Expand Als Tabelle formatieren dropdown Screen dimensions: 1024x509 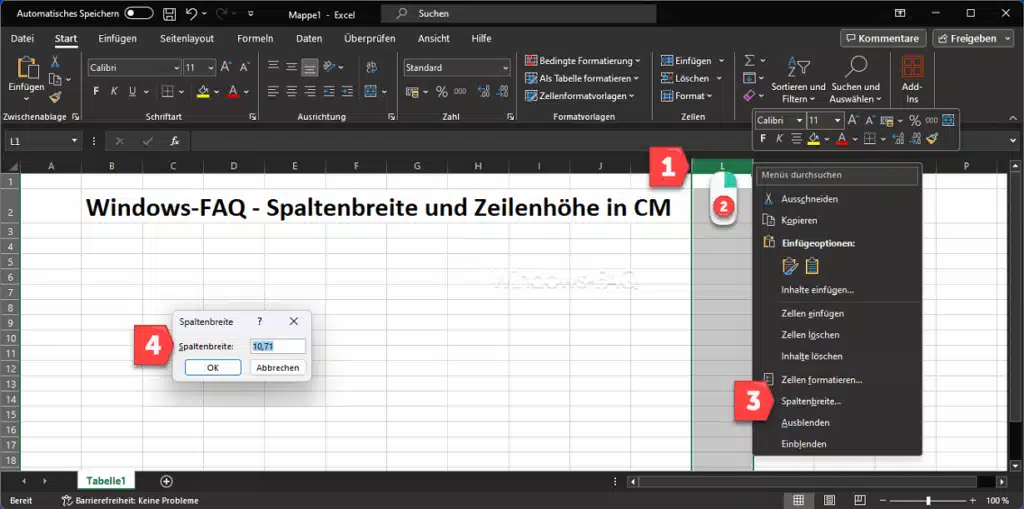[x=581, y=78]
